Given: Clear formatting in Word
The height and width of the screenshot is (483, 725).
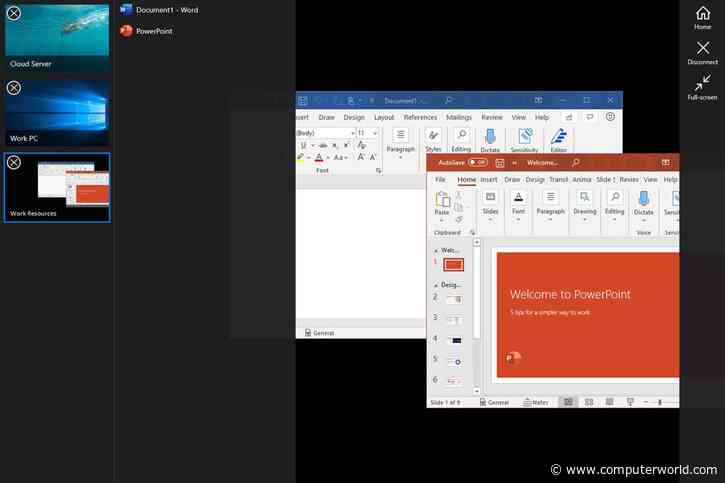Looking at the screenshot, I should pos(362,145).
